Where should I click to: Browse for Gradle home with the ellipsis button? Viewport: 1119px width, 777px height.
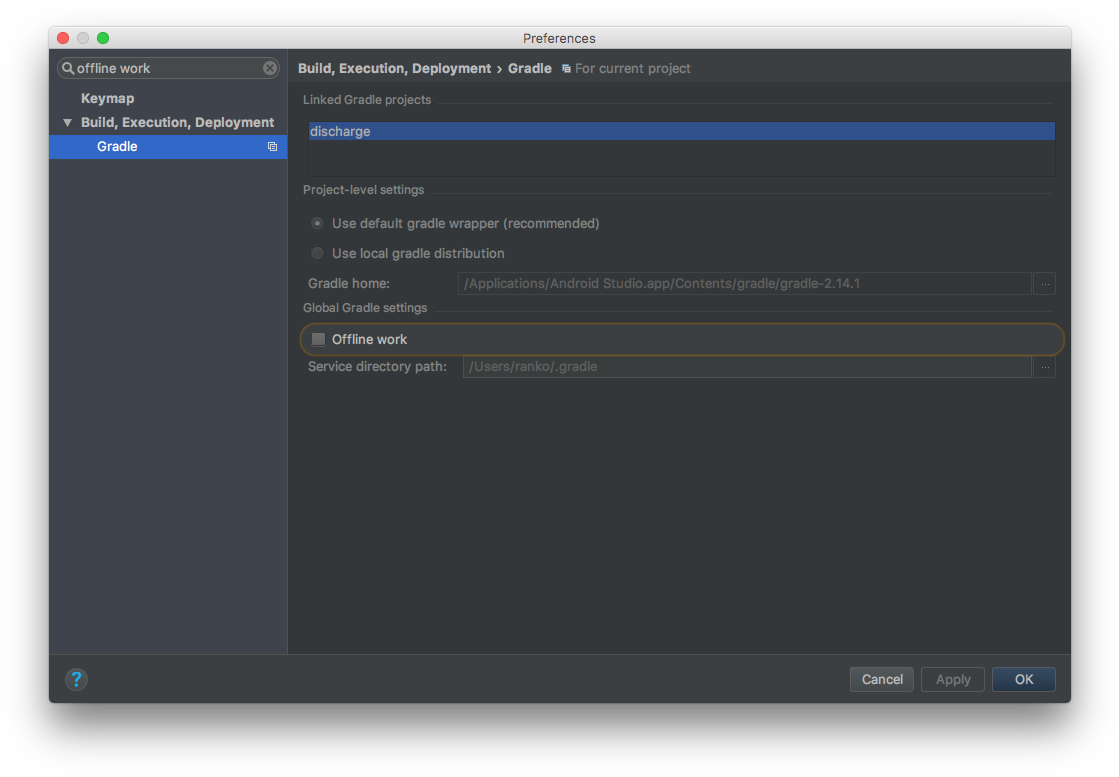pos(1044,284)
